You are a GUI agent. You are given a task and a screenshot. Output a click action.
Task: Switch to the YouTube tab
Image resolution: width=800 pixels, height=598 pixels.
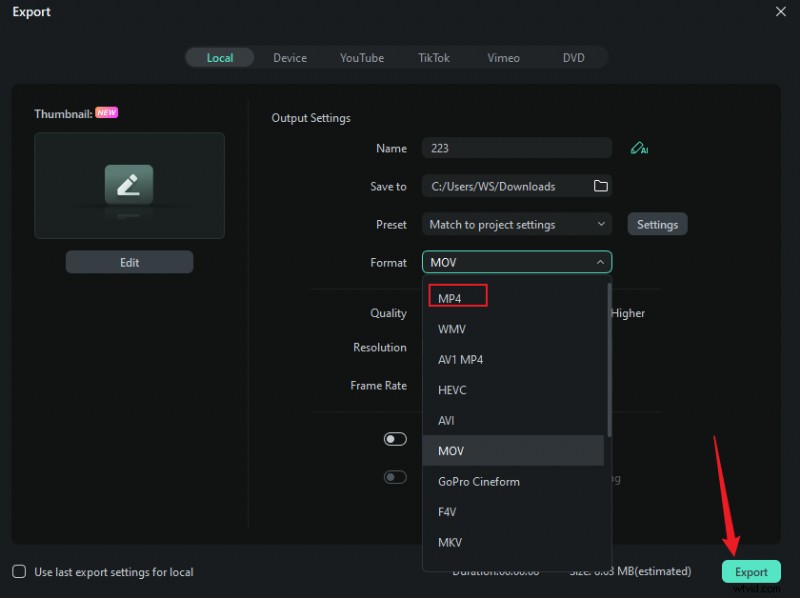[361, 57]
